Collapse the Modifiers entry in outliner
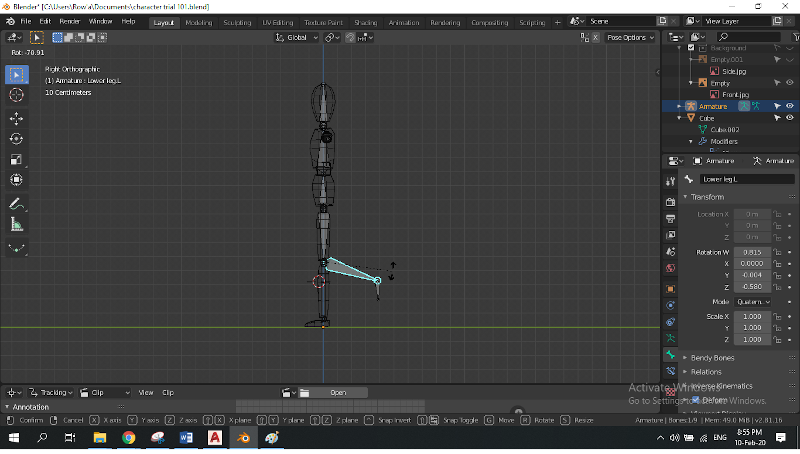 click(691, 141)
